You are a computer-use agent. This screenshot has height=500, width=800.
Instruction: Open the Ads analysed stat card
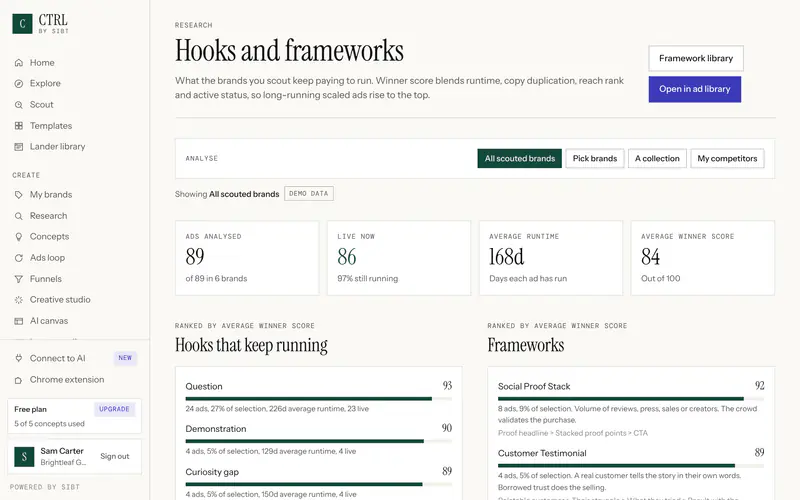pos(247,258)
